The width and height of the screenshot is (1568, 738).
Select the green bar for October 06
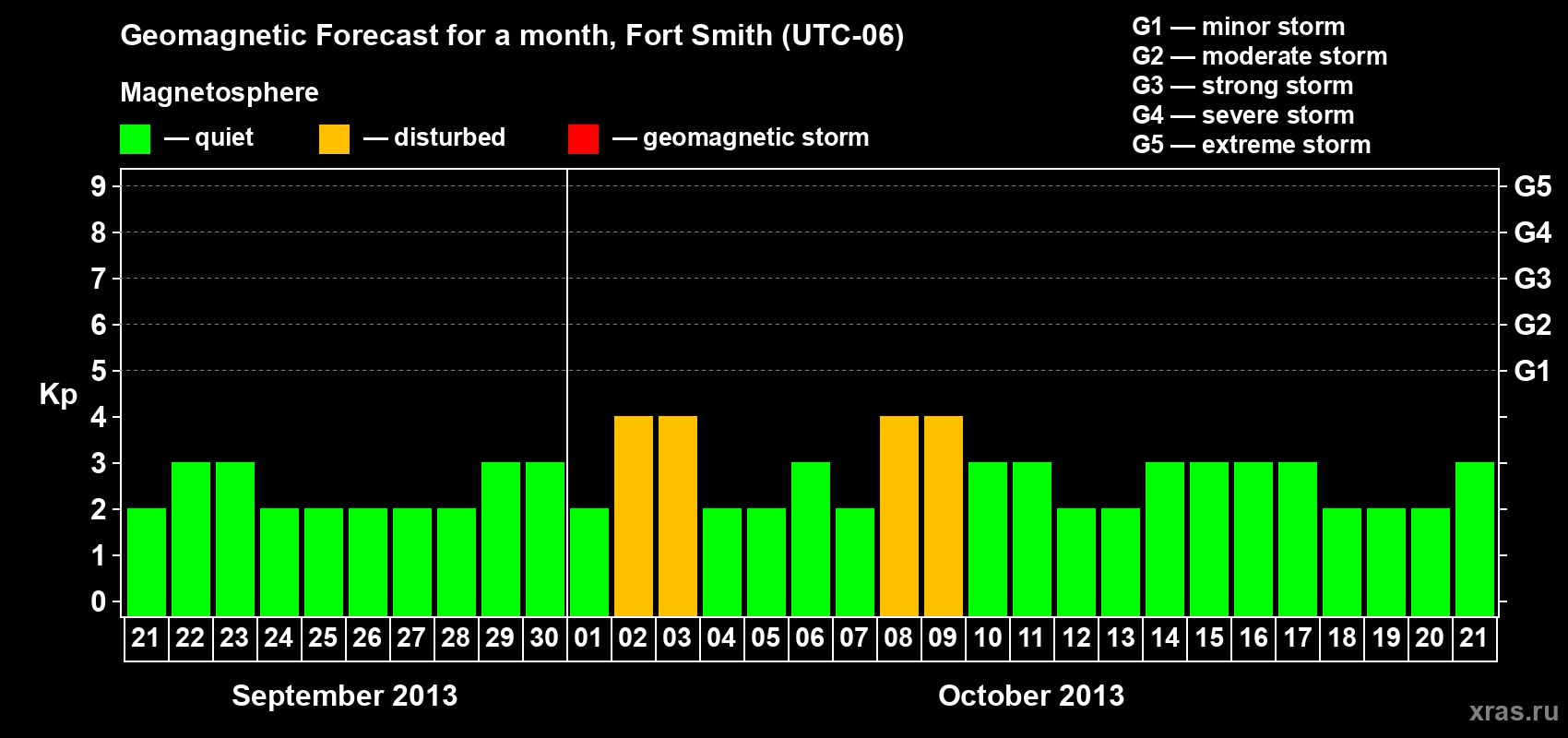[811, 539]
